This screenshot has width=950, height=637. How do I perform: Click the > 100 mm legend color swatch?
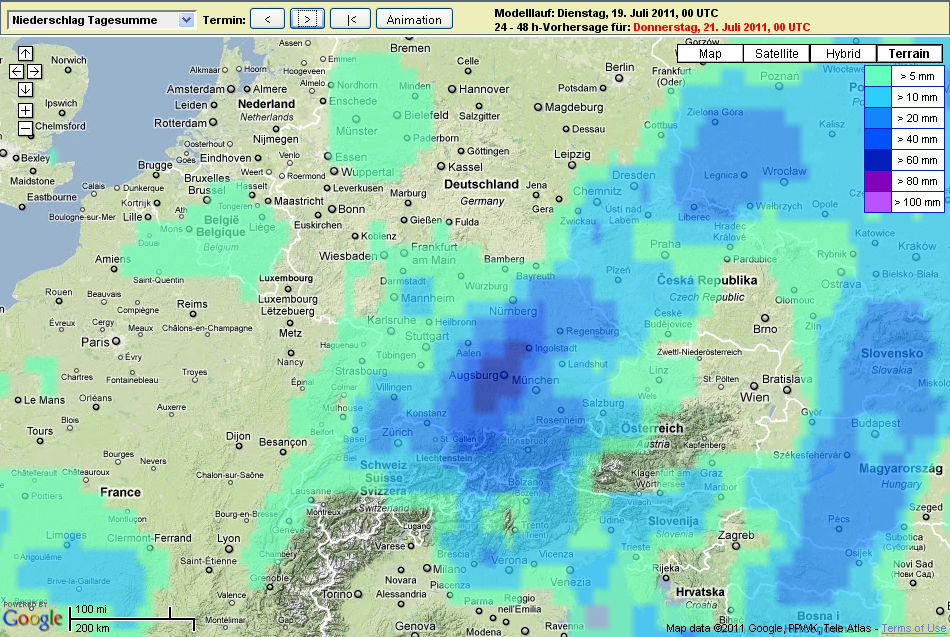(x=878, y=202)
